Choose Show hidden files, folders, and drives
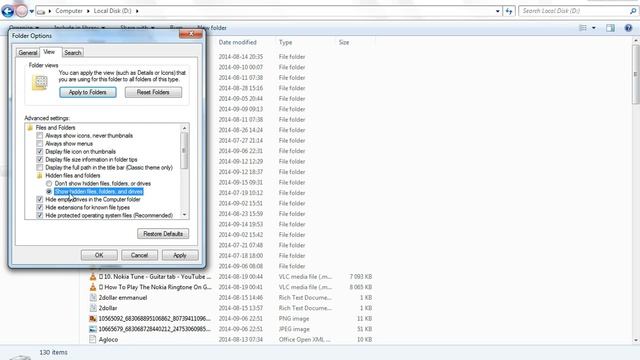The width and height of the screenshot is (640, 360). tap(49, 191)
